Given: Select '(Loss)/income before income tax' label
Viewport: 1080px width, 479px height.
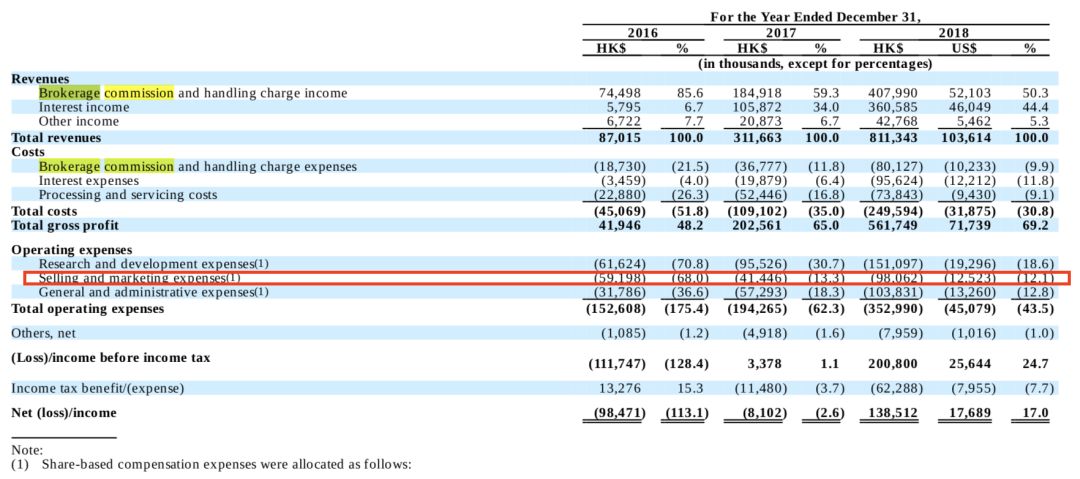Looking at the screenshot, I should pos(111,358).
